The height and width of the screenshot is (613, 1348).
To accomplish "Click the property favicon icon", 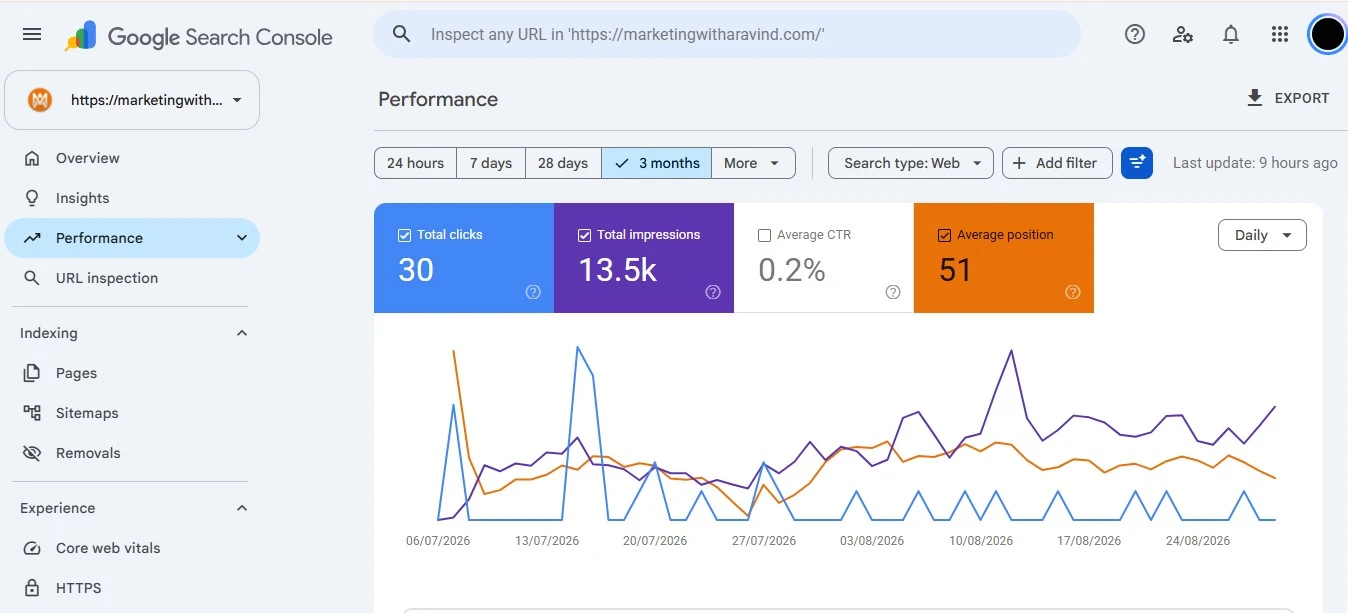I will [x=40, y=100].
